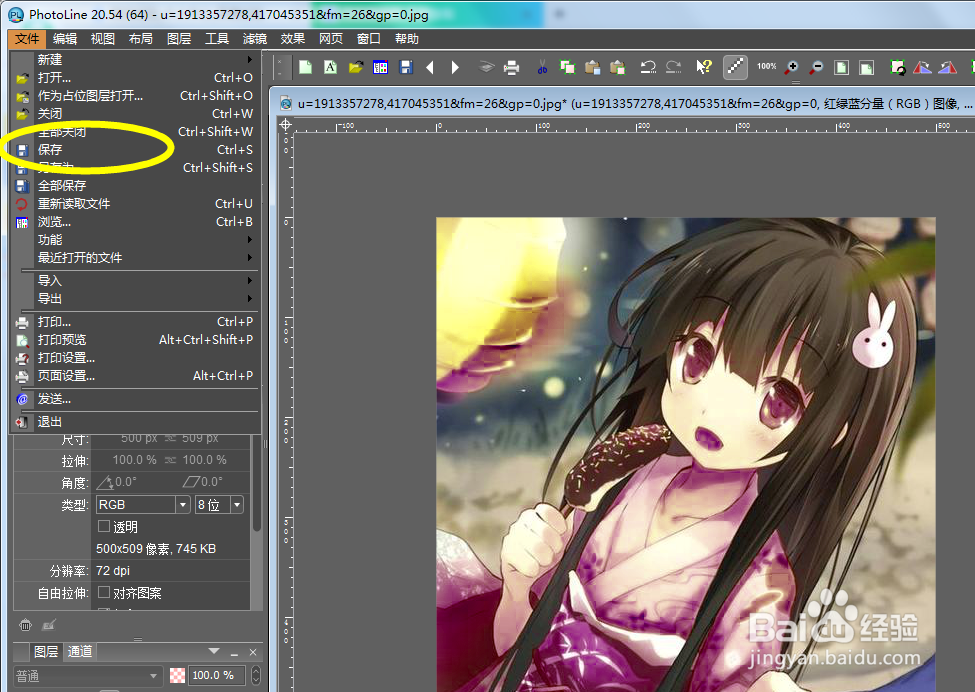Go to previous page with left arrow icon
The image size is (975, 692).
coord(430,67)
